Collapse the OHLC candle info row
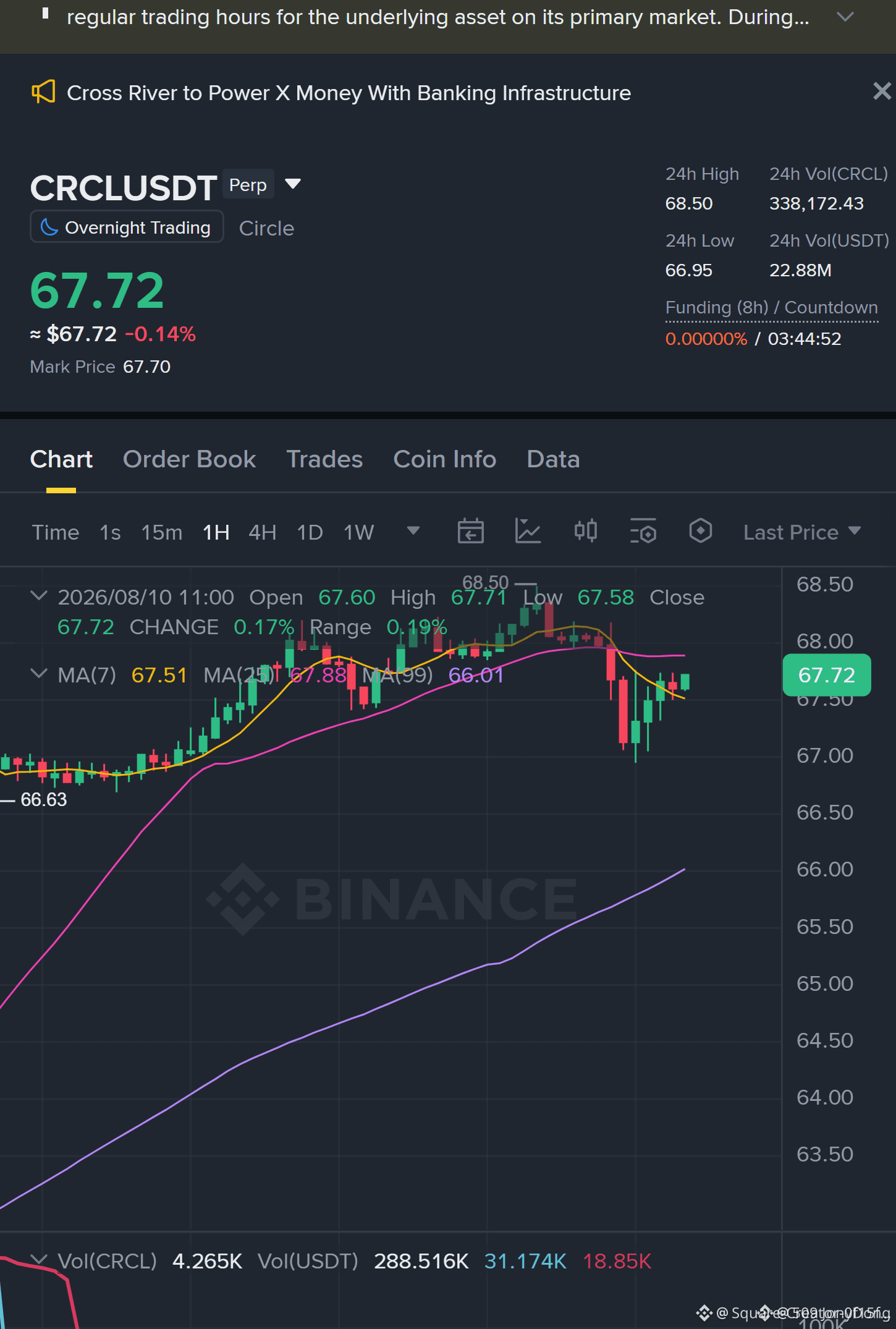 coord(38,596)
